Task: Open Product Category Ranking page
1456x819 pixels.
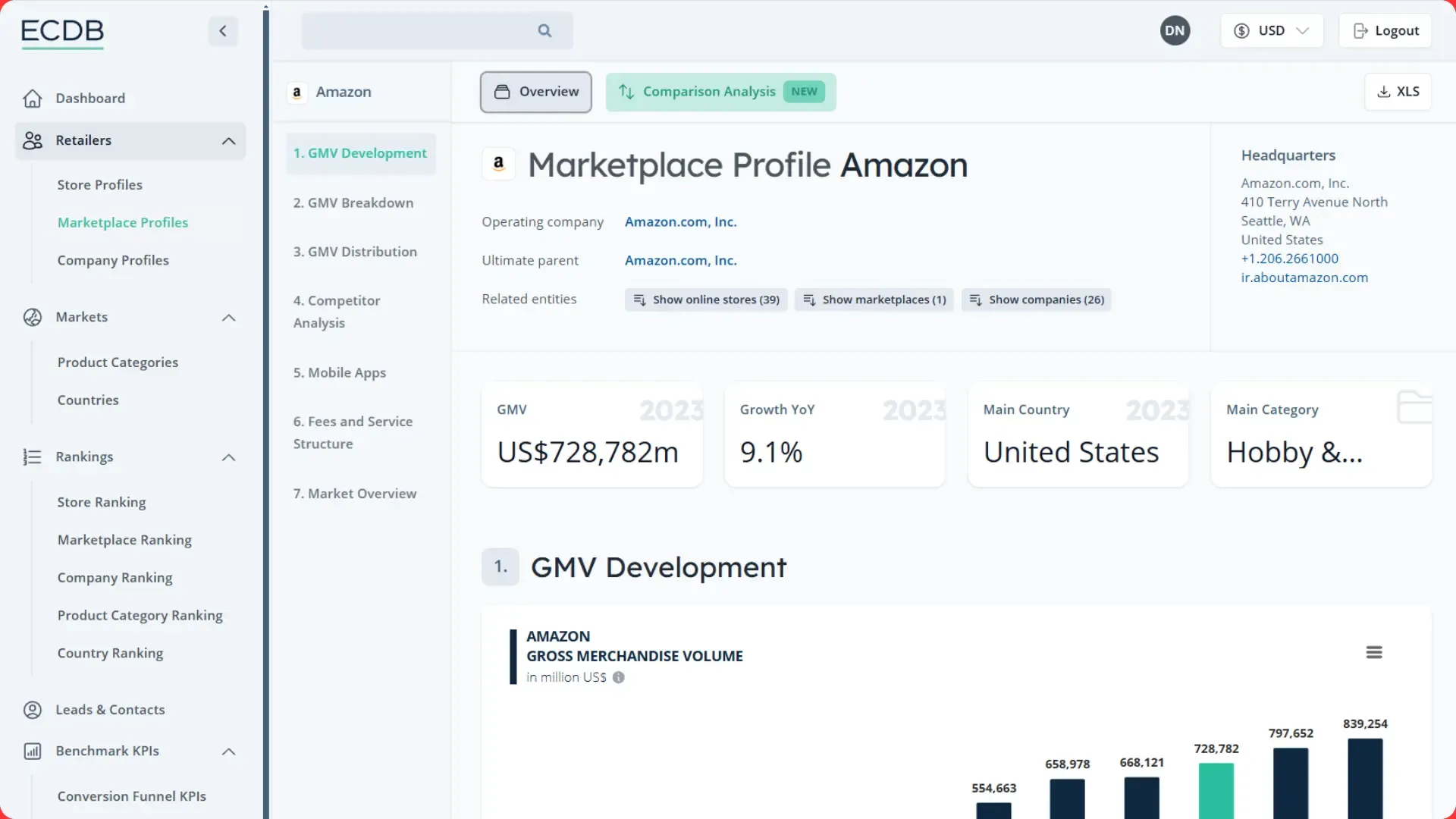Action: pos(140,616)
